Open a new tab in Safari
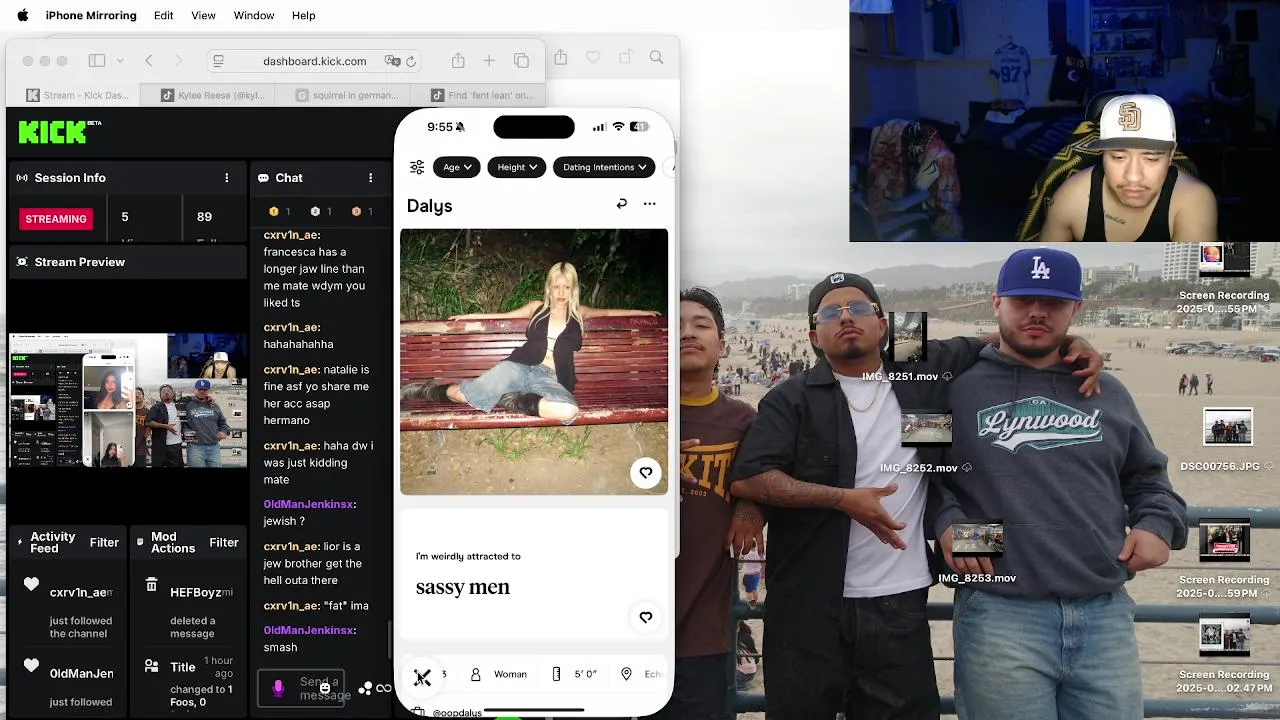 coord(489,61)
